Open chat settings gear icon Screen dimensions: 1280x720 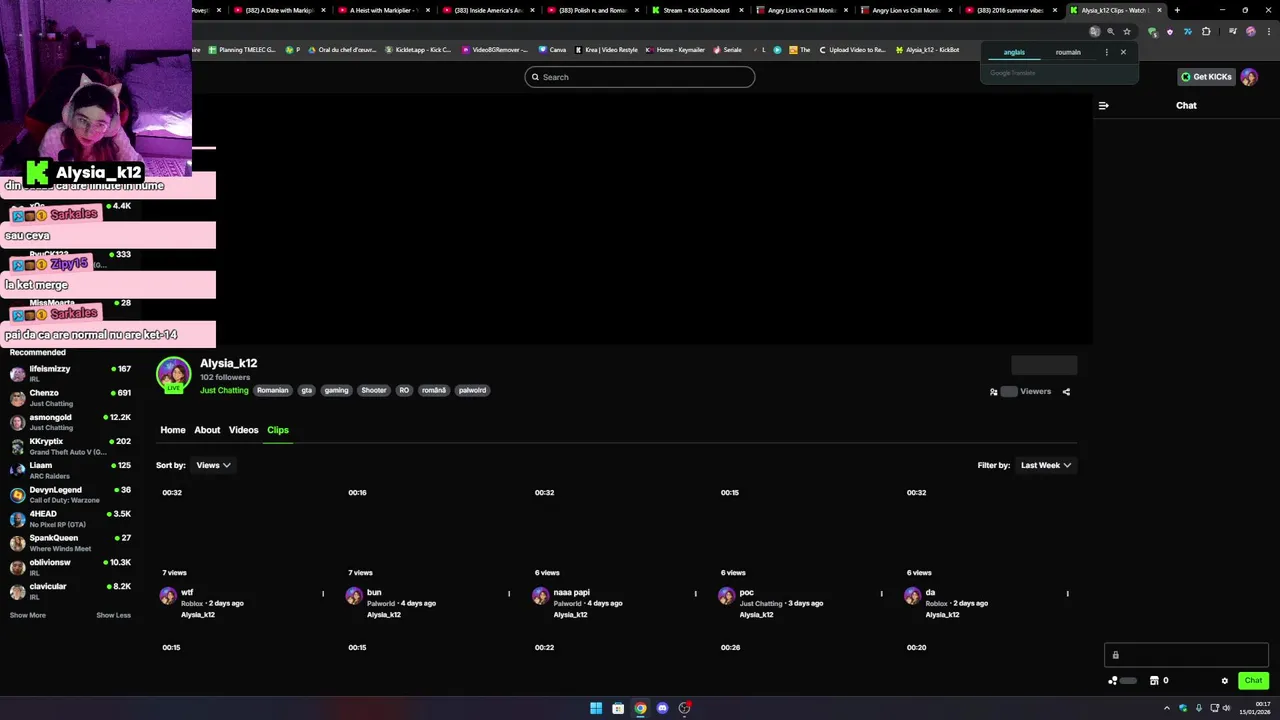[1224, 681]
